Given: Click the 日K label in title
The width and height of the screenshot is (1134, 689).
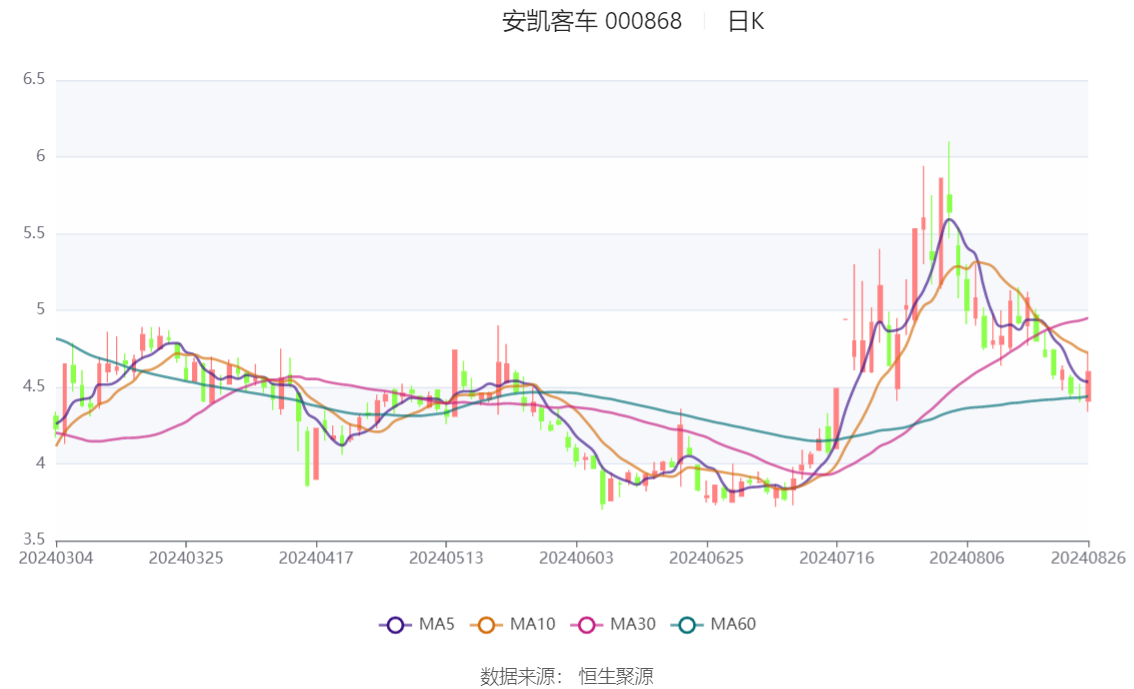Looking at the screenshot, I should pyautogui.click(x=746, y=22).
